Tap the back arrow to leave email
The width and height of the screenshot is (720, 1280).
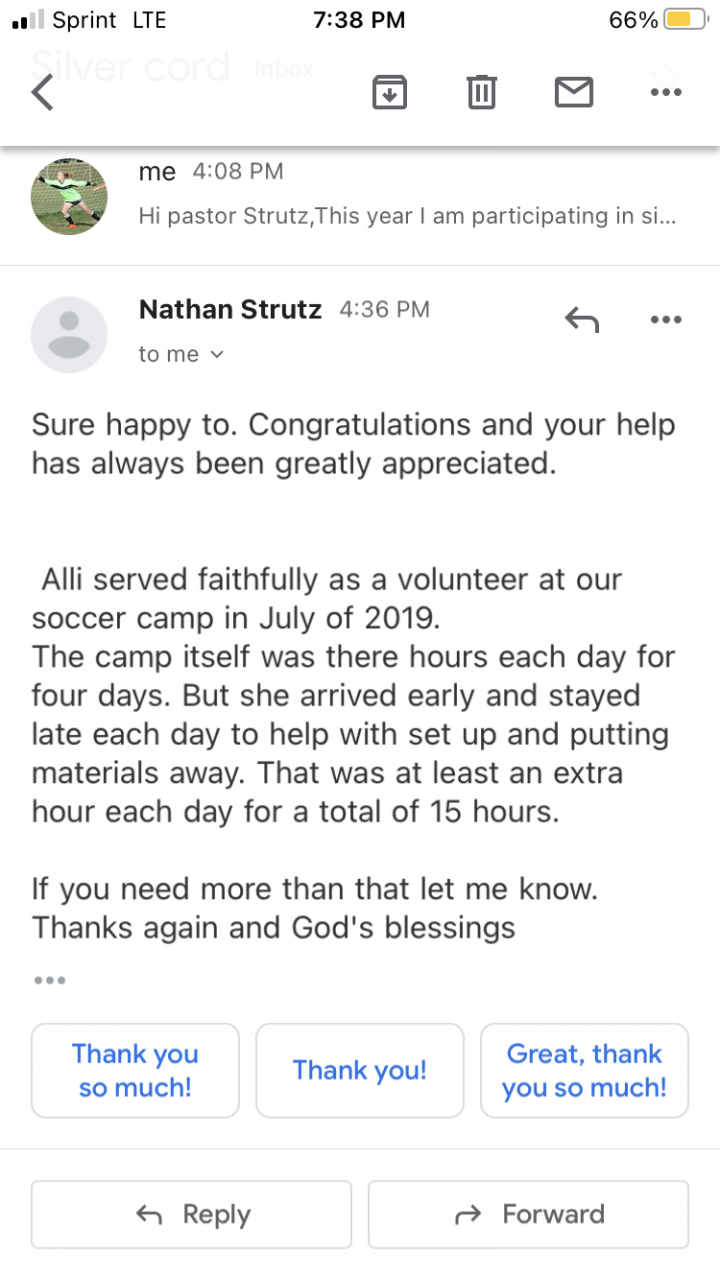[x=42, y=93]
